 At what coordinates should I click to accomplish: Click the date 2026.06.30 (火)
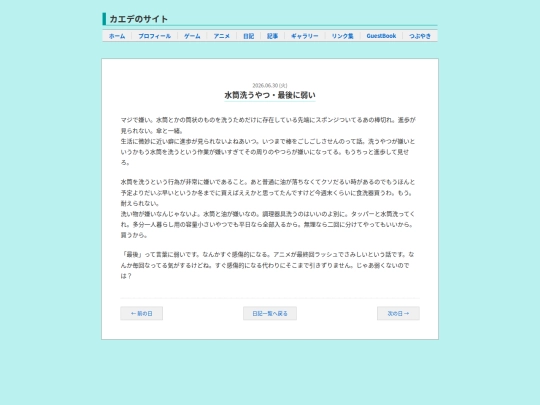(x=270, y=85)
